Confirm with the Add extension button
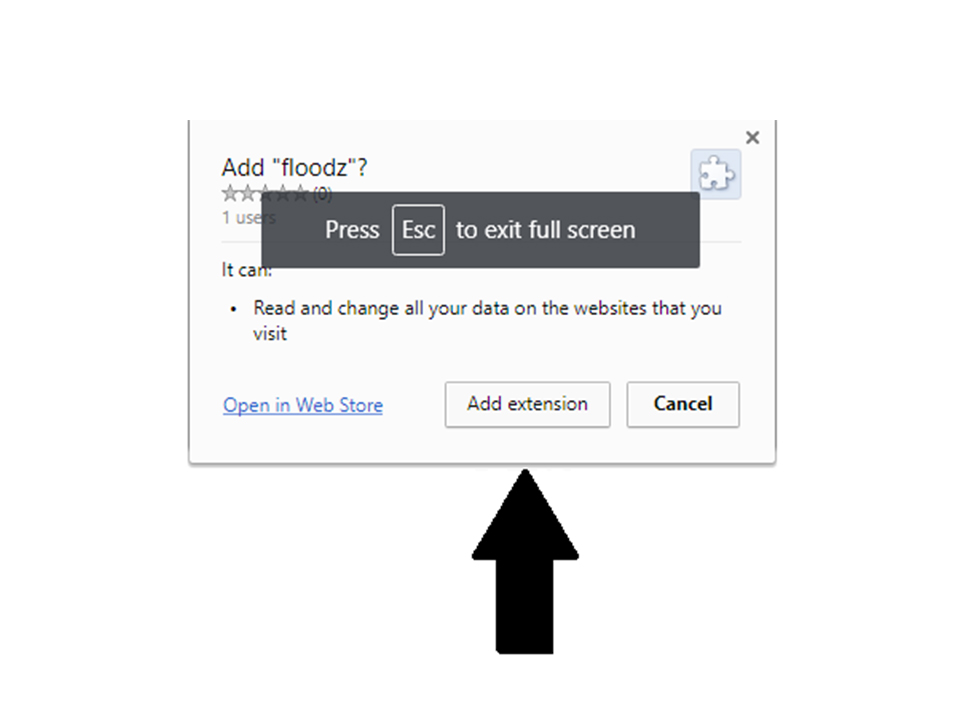 pos(527,404)
